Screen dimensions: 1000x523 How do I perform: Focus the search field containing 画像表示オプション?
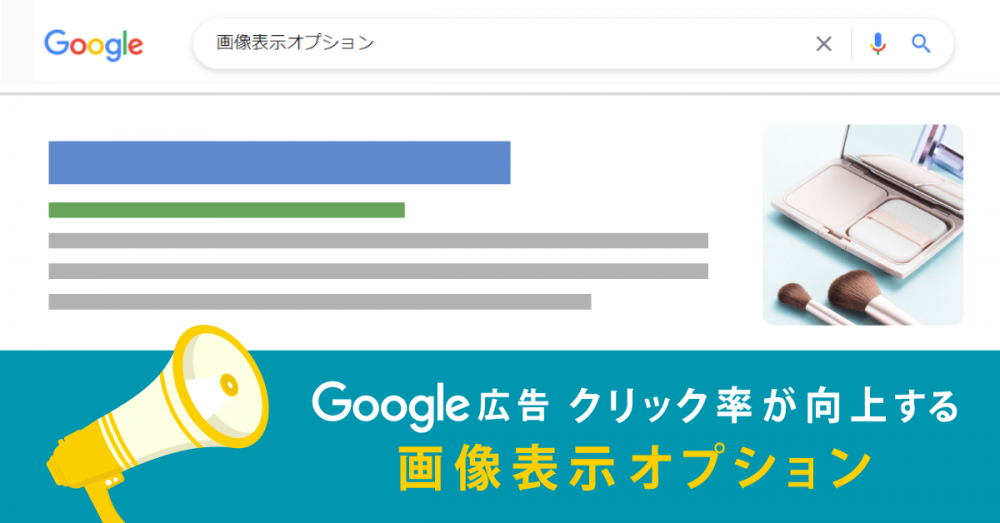[500, 44]
